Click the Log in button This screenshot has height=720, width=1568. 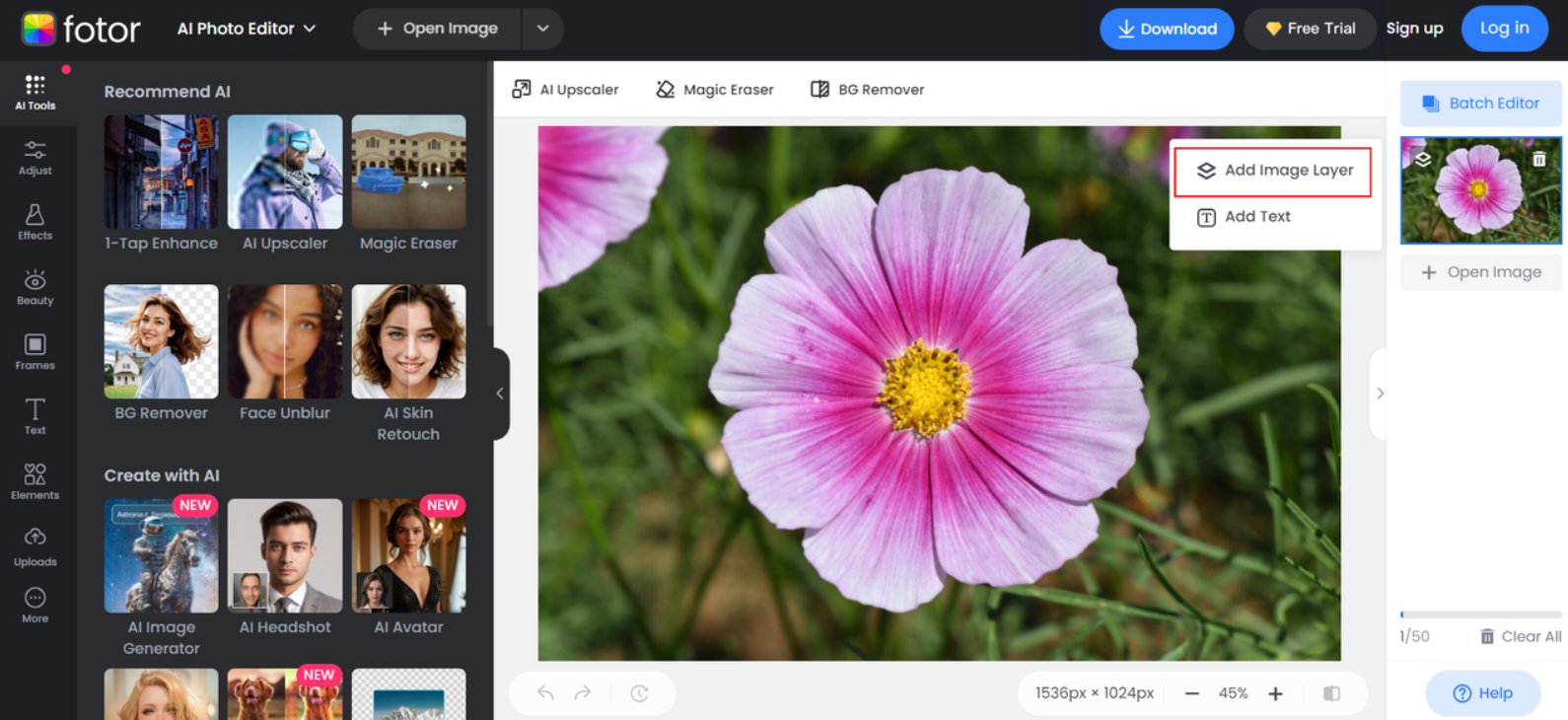click(1504, 29)
